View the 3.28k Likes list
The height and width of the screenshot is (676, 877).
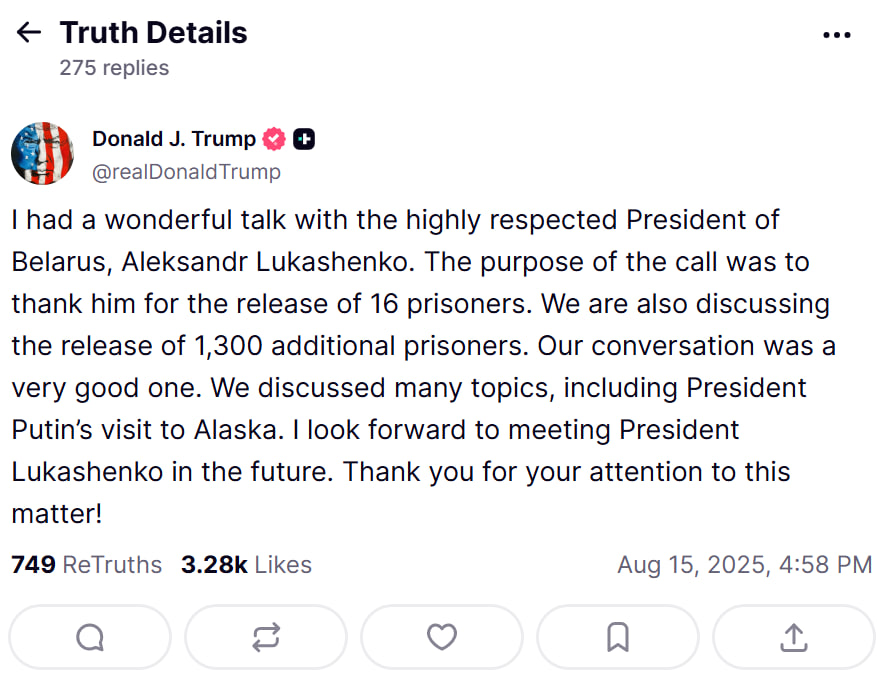click(x=246, y=565)
